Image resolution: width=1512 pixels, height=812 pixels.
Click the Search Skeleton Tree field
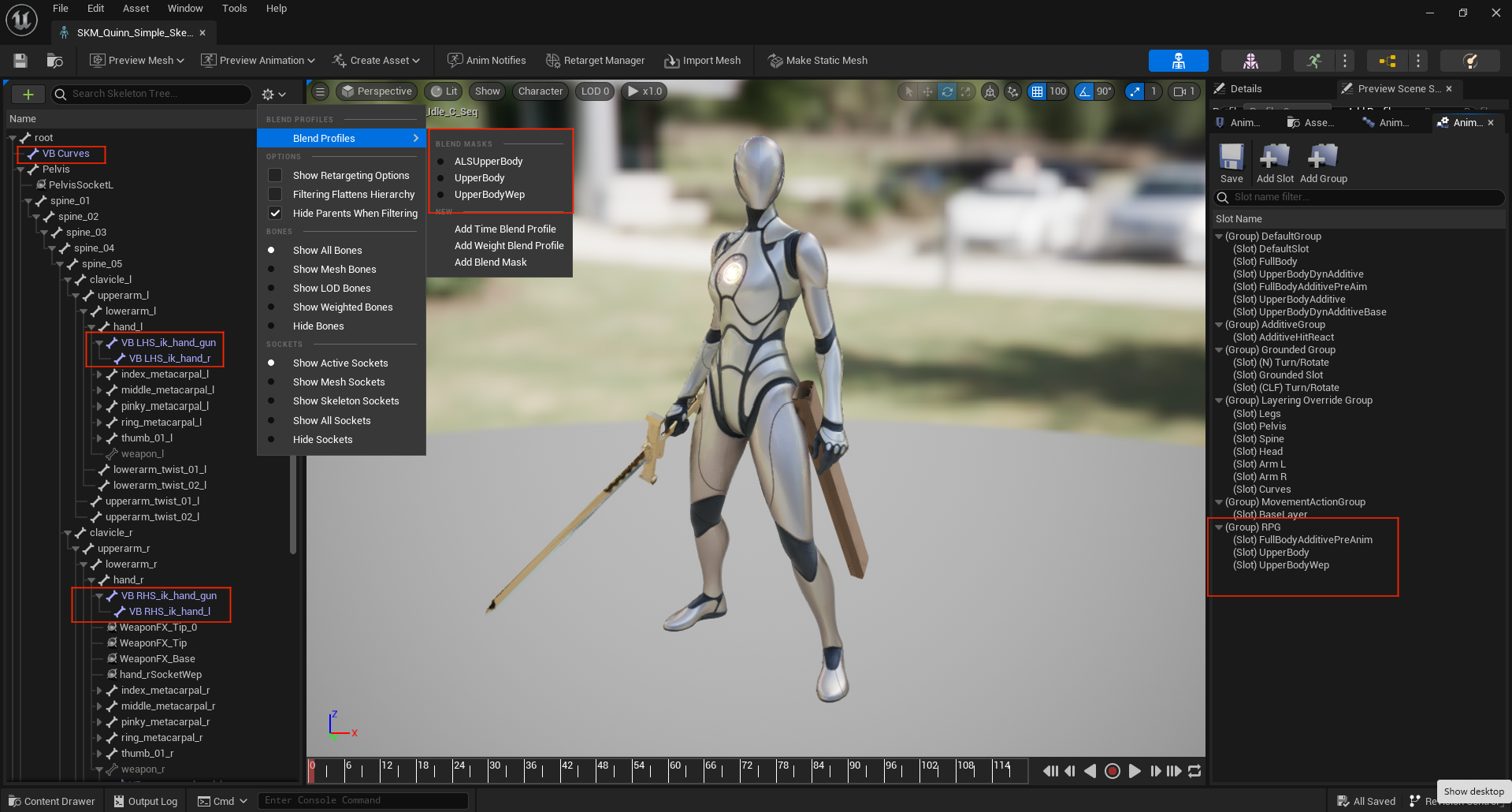[x=151, y=94]
